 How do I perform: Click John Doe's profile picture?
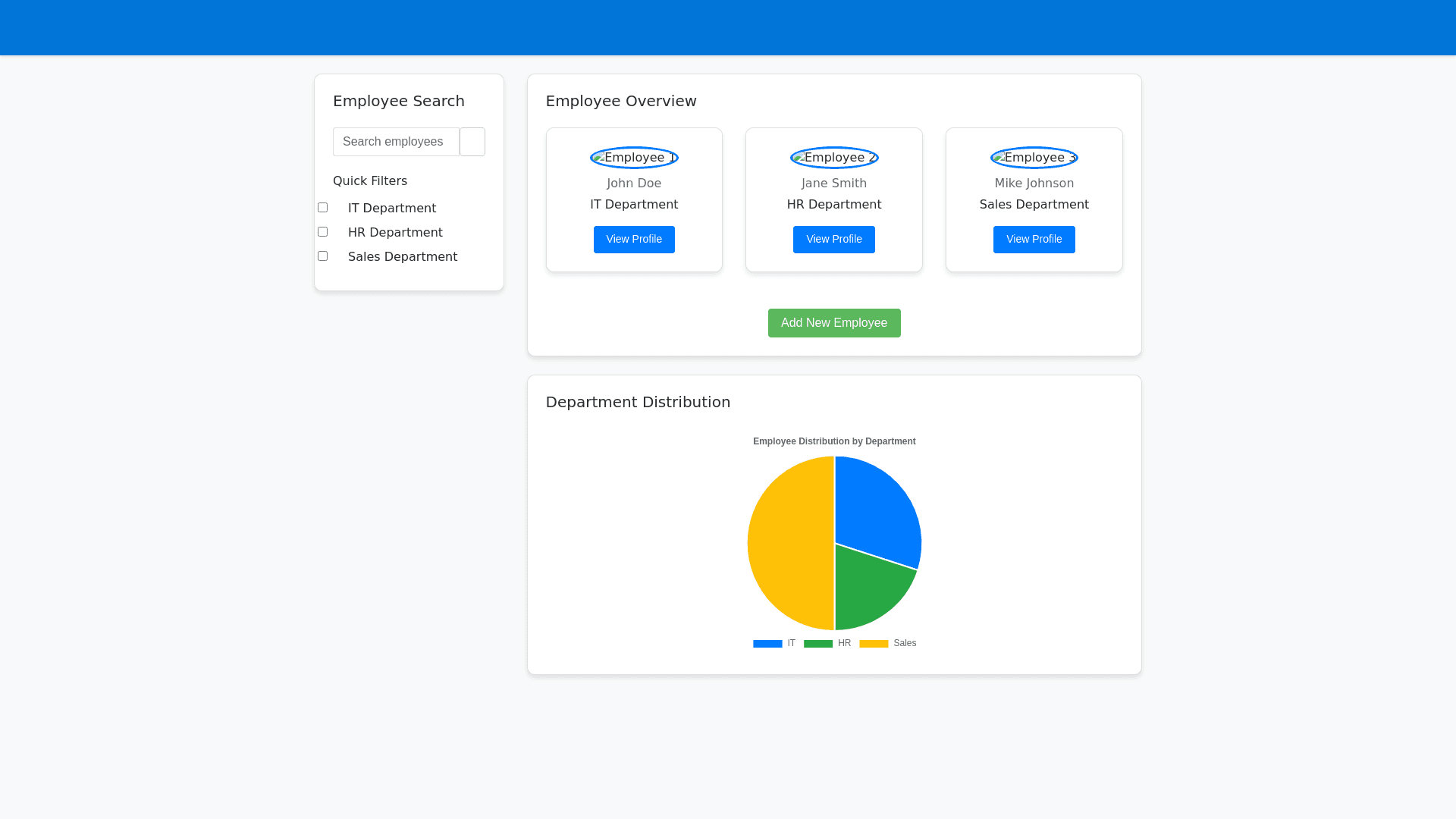[x=634, y=158]
